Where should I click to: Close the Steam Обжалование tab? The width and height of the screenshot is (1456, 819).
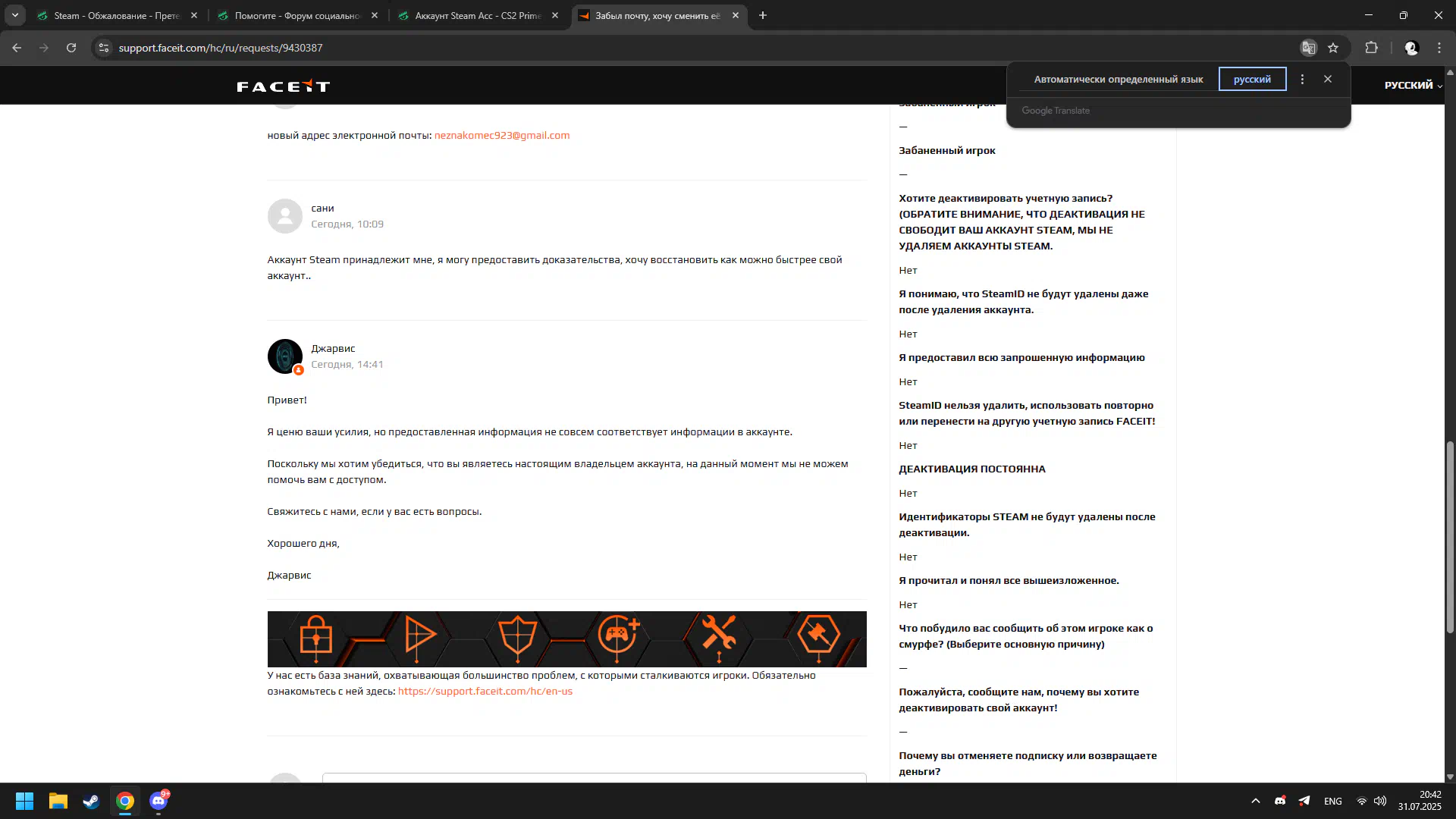tap(194, 15)
